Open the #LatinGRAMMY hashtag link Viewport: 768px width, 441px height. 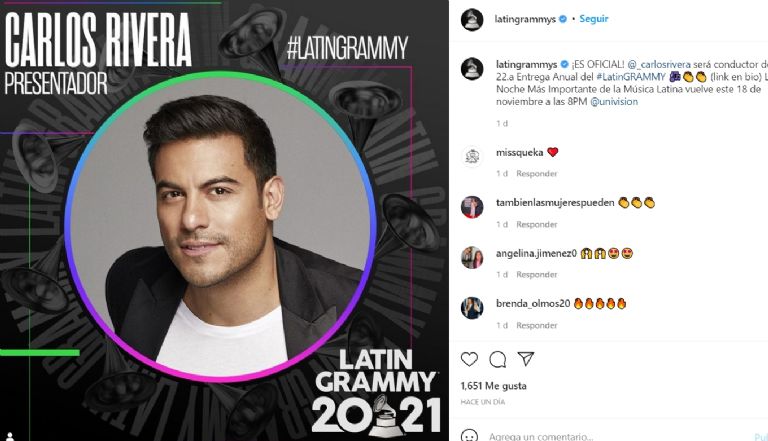(631, 77)
